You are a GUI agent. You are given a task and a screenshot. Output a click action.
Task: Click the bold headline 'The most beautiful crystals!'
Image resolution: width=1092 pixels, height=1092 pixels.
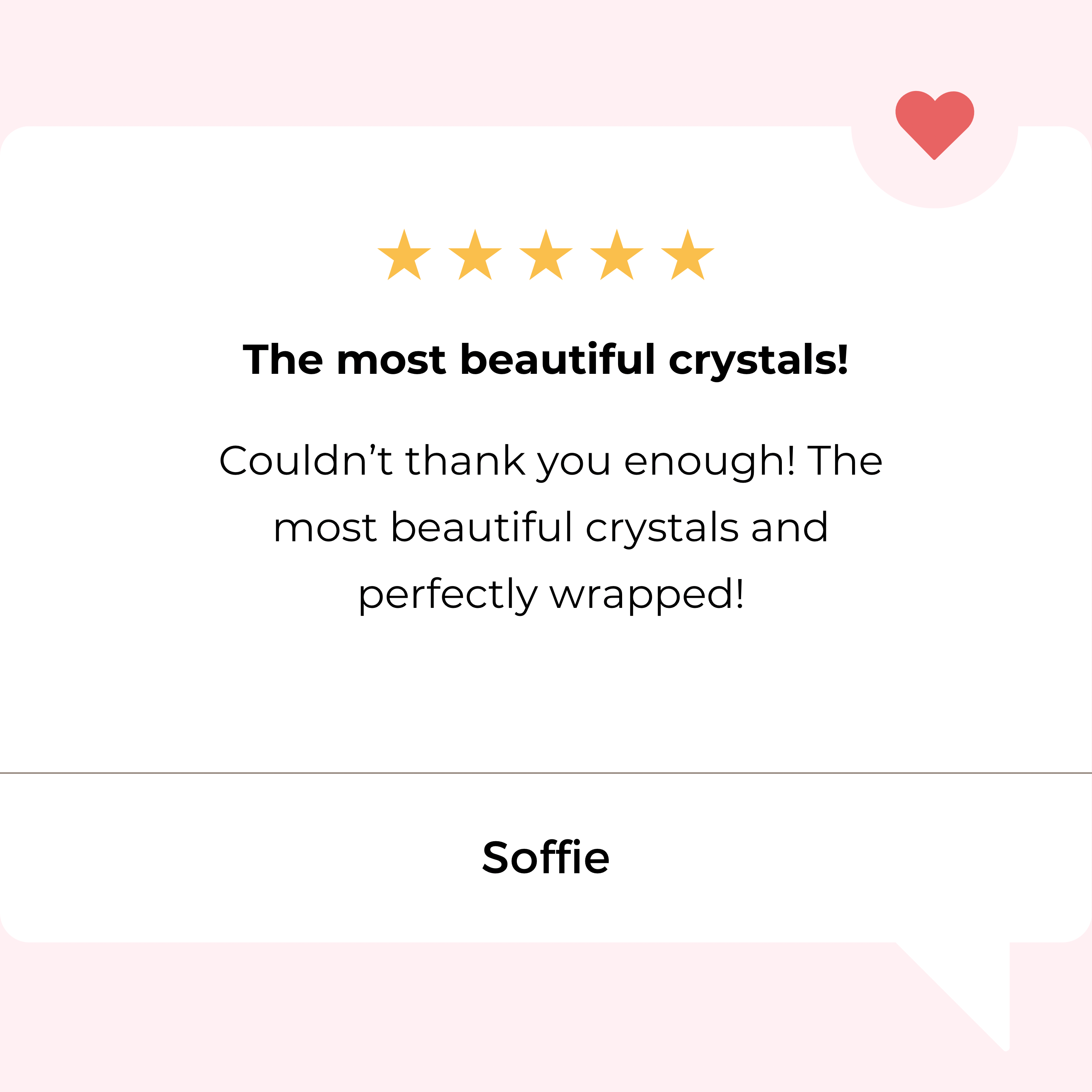tap(546, 360)
